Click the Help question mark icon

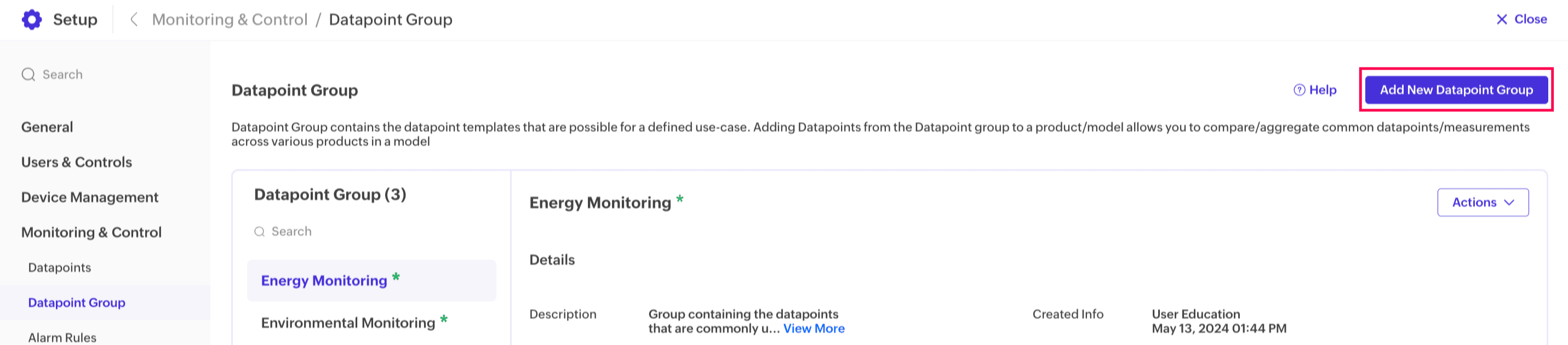pyautogui.click(x=1299, y=90)
